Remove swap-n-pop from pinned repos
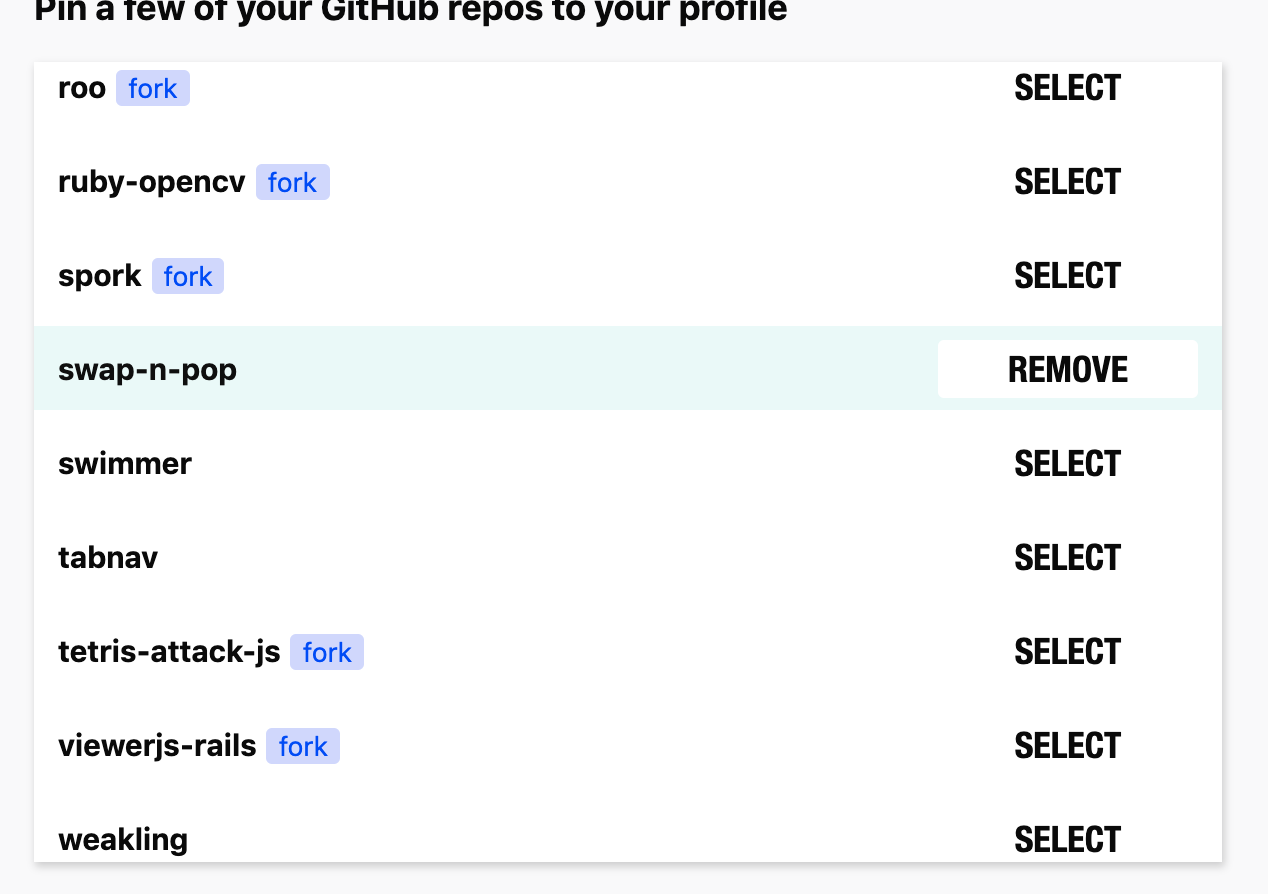 click(x=1067, y=368)
